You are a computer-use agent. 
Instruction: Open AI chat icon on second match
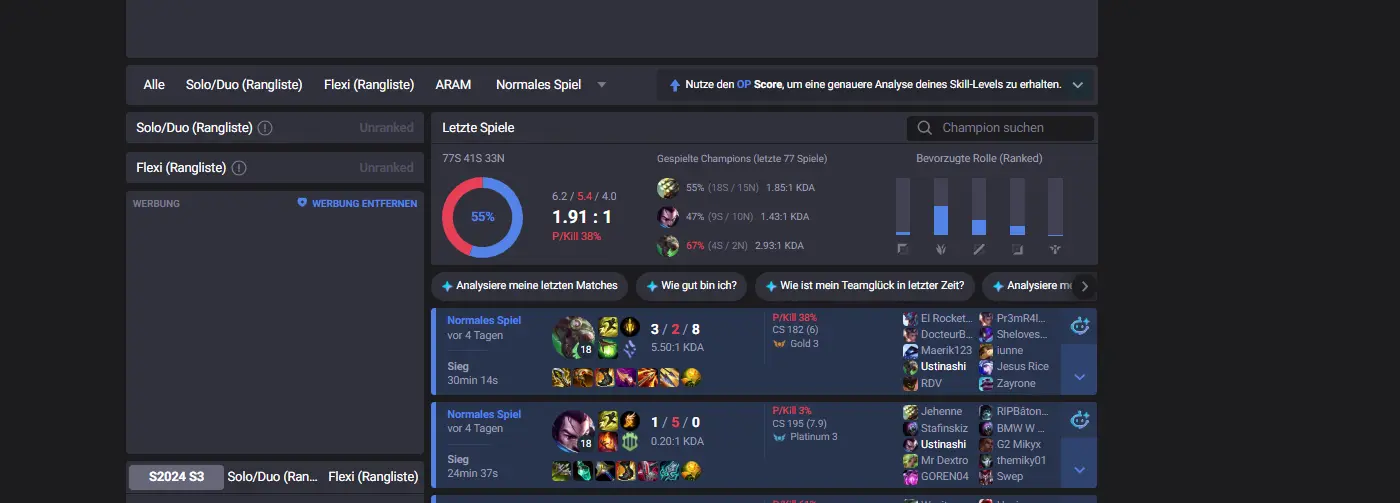[1079, 420]
